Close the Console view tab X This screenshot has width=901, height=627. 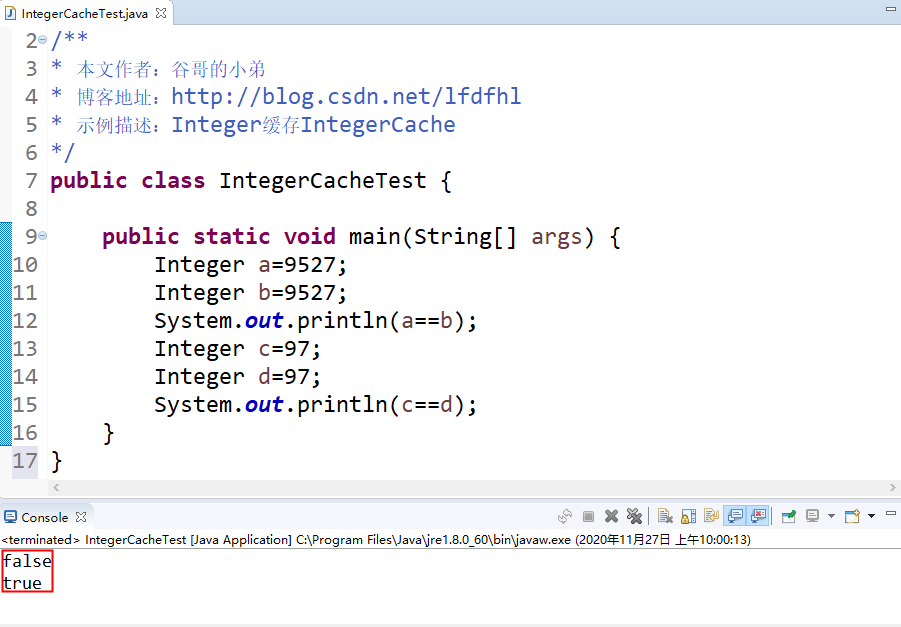pyautogui.click(x=81, y=517)
